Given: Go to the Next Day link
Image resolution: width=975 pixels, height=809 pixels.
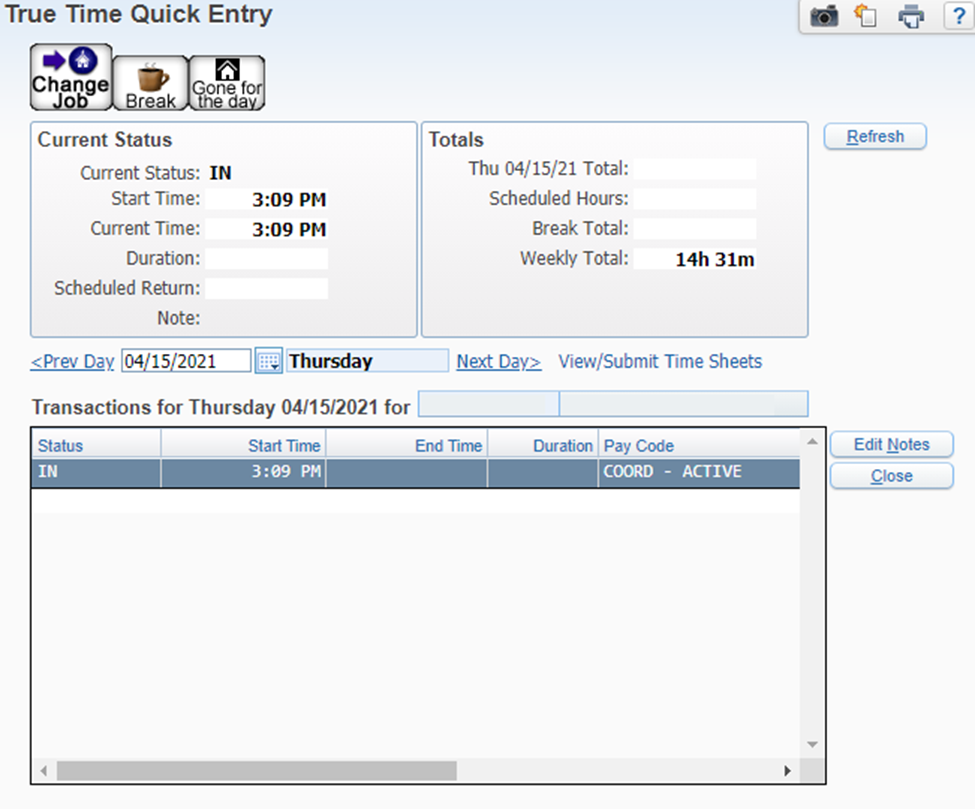Looking at the screenshot, I should point(499,361).
